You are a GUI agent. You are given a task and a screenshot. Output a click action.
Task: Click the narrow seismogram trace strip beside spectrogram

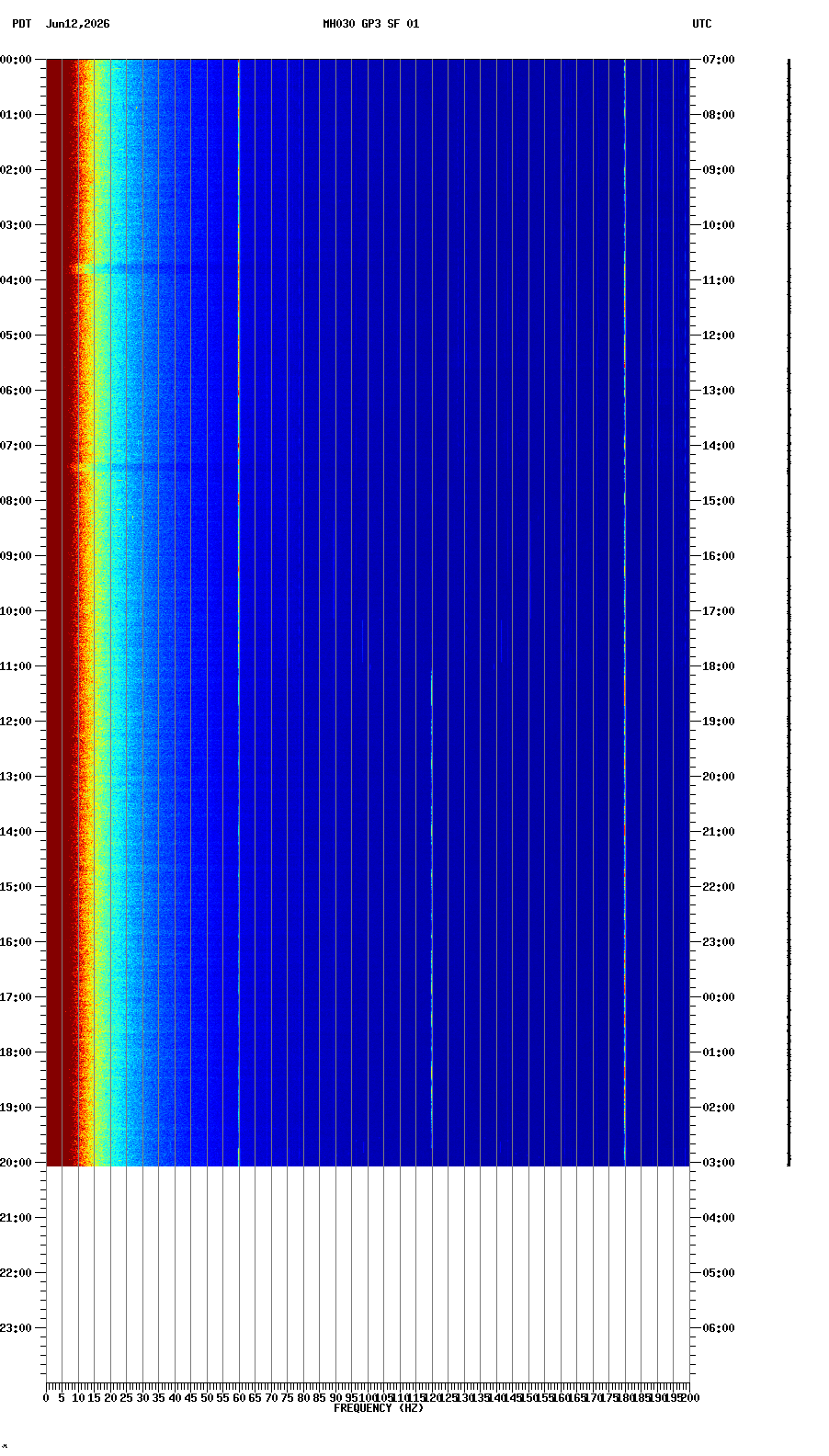[x=789, y=612]
